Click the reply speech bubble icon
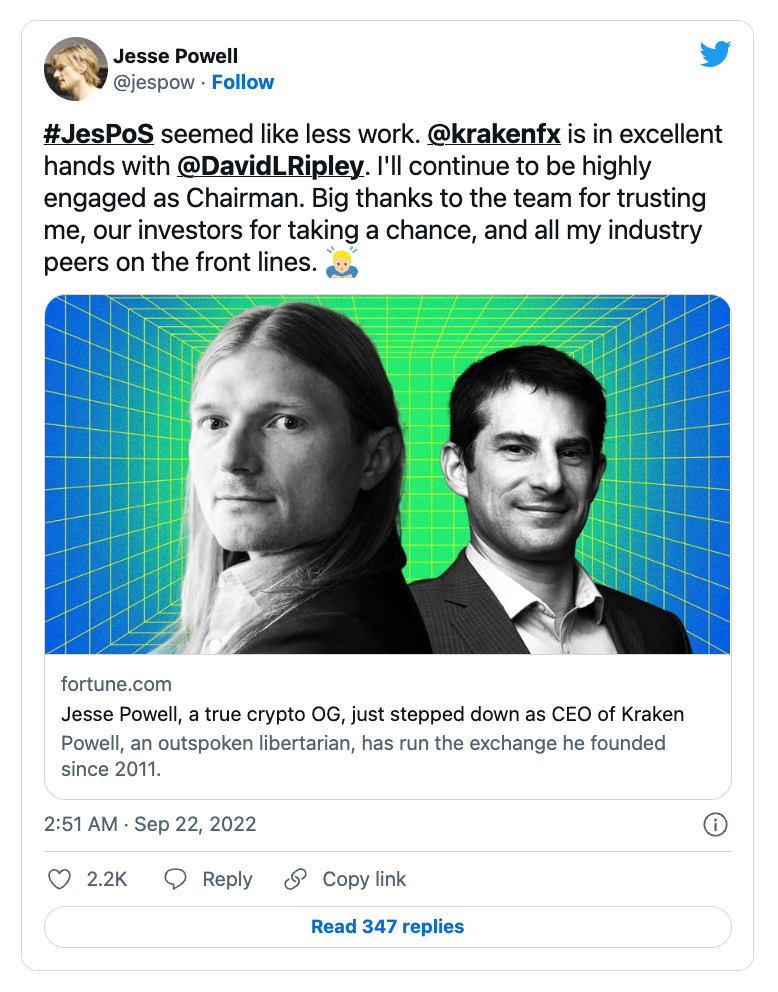Image resolution: width=778 pixels, height=992 pixels. tap(175, 879)
